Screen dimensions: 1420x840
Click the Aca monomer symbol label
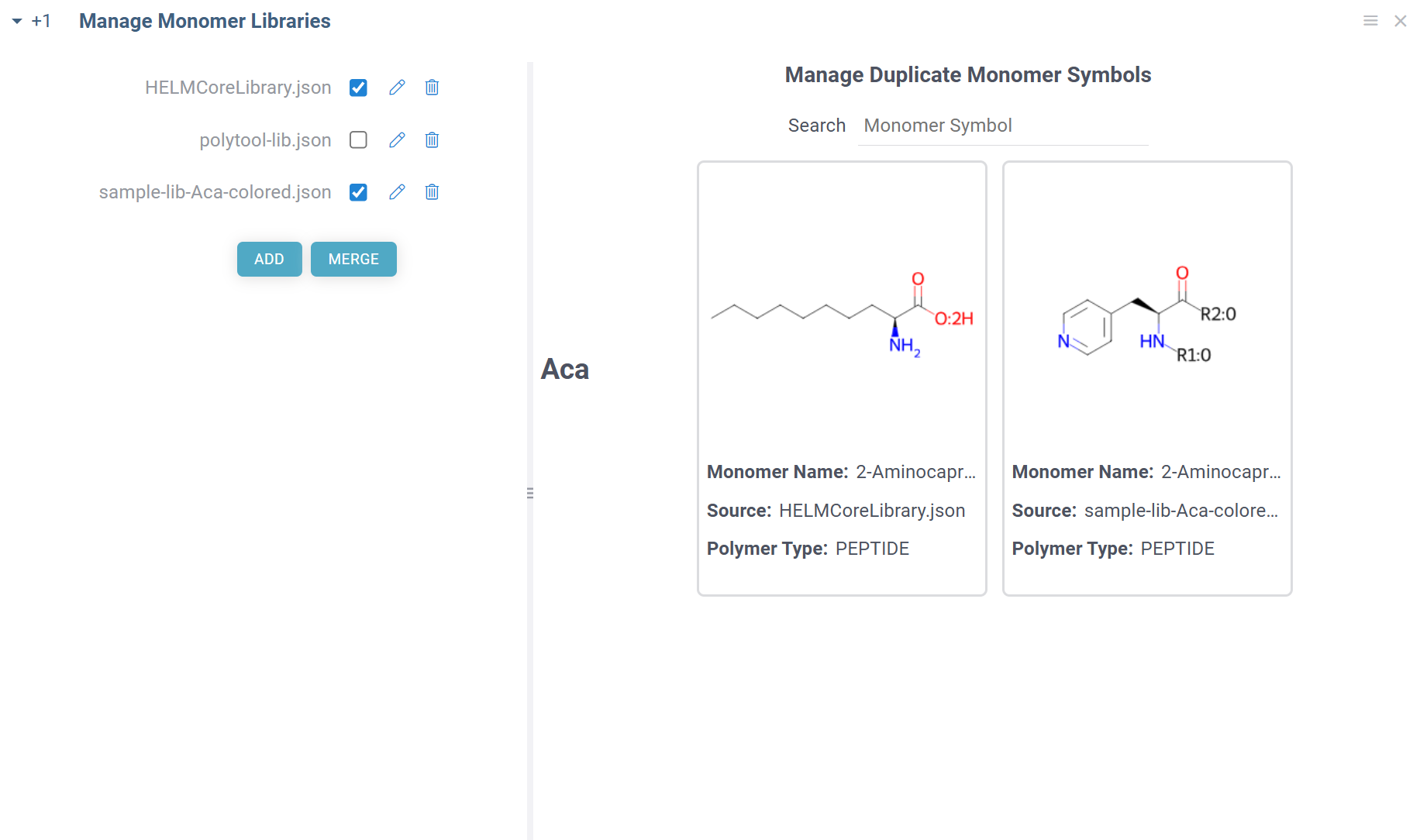click(x=565, y=369)
